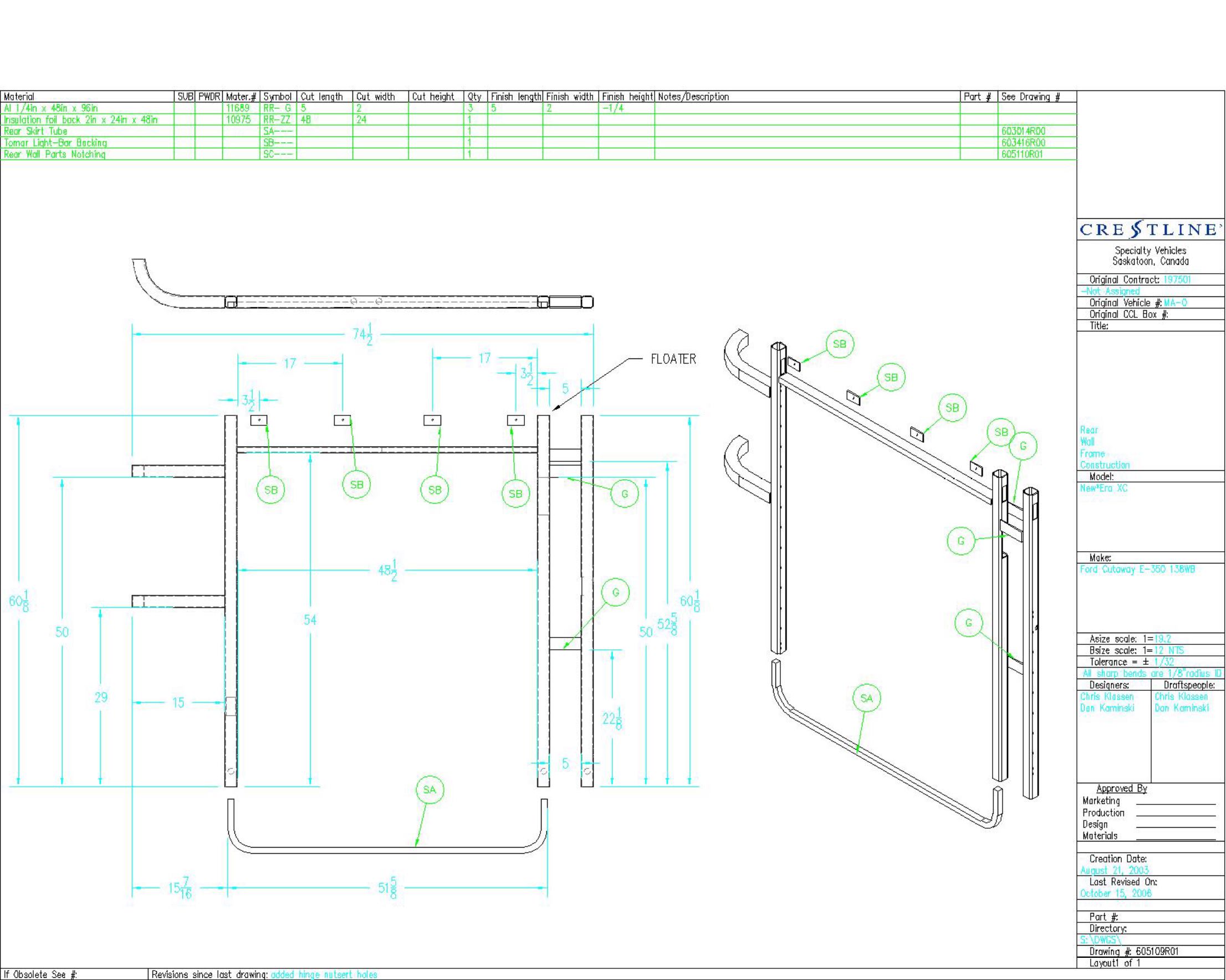Select the '-Not Assigned' text
The width and height of the screenshot is (1226, 980).
click(x=1110, y=291)
